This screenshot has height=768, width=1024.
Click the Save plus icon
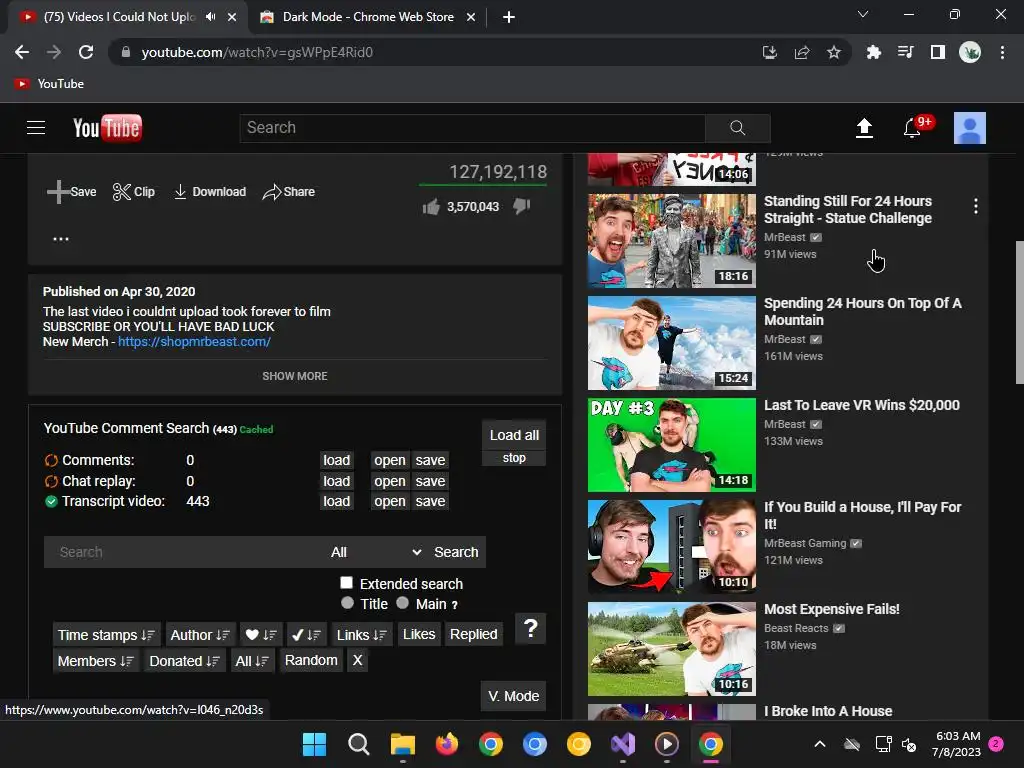(58, 191)
